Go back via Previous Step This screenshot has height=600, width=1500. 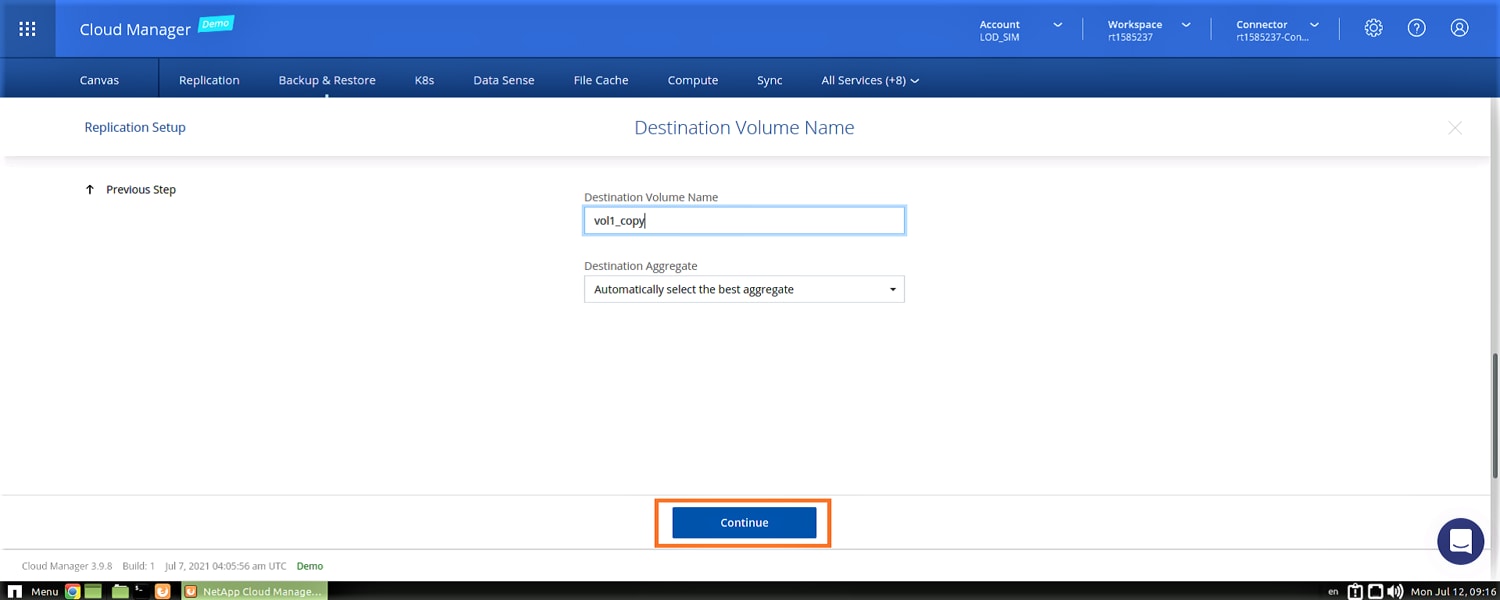tap(131, 190)
